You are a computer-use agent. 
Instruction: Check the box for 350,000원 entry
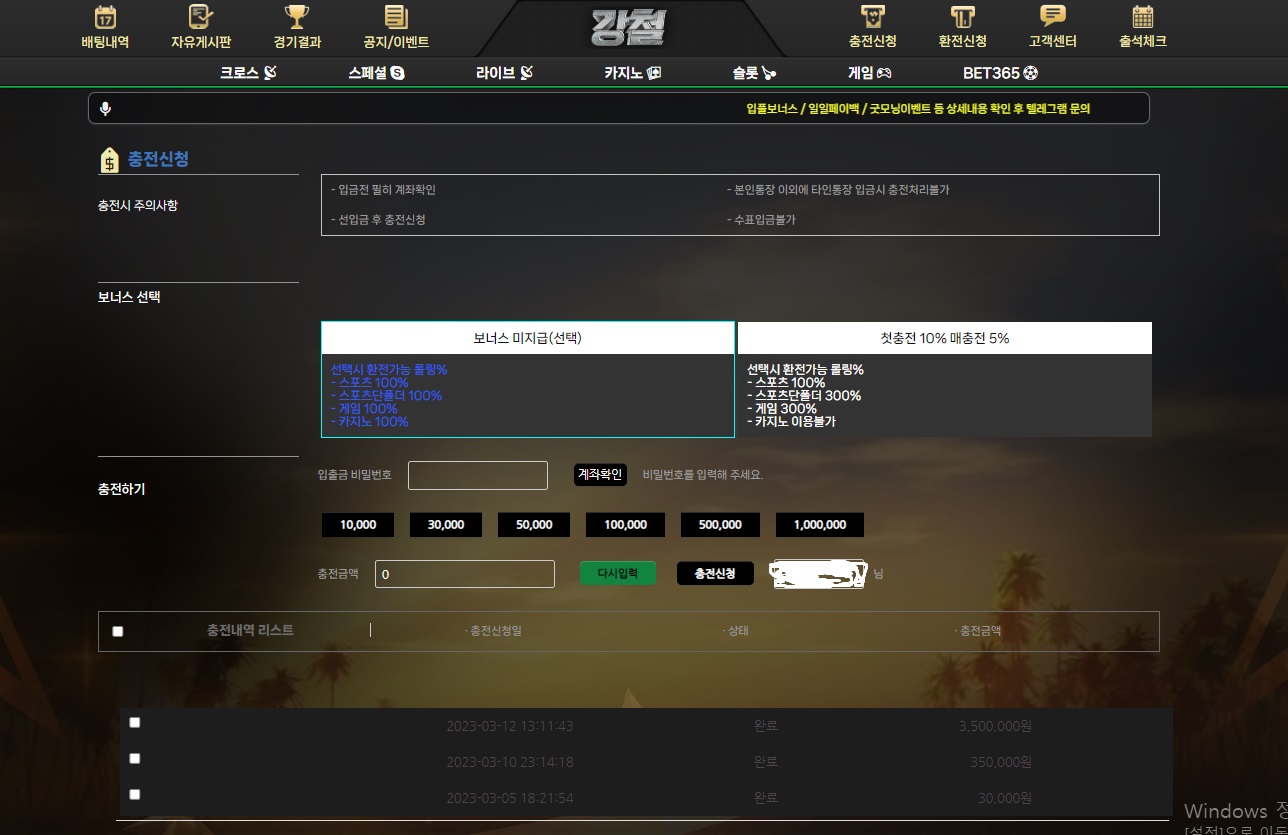135,758
